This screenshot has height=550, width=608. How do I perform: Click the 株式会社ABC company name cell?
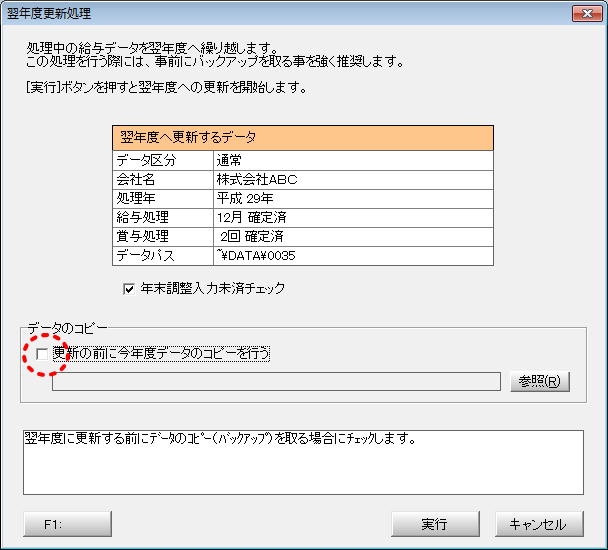[x=353, y=180]
